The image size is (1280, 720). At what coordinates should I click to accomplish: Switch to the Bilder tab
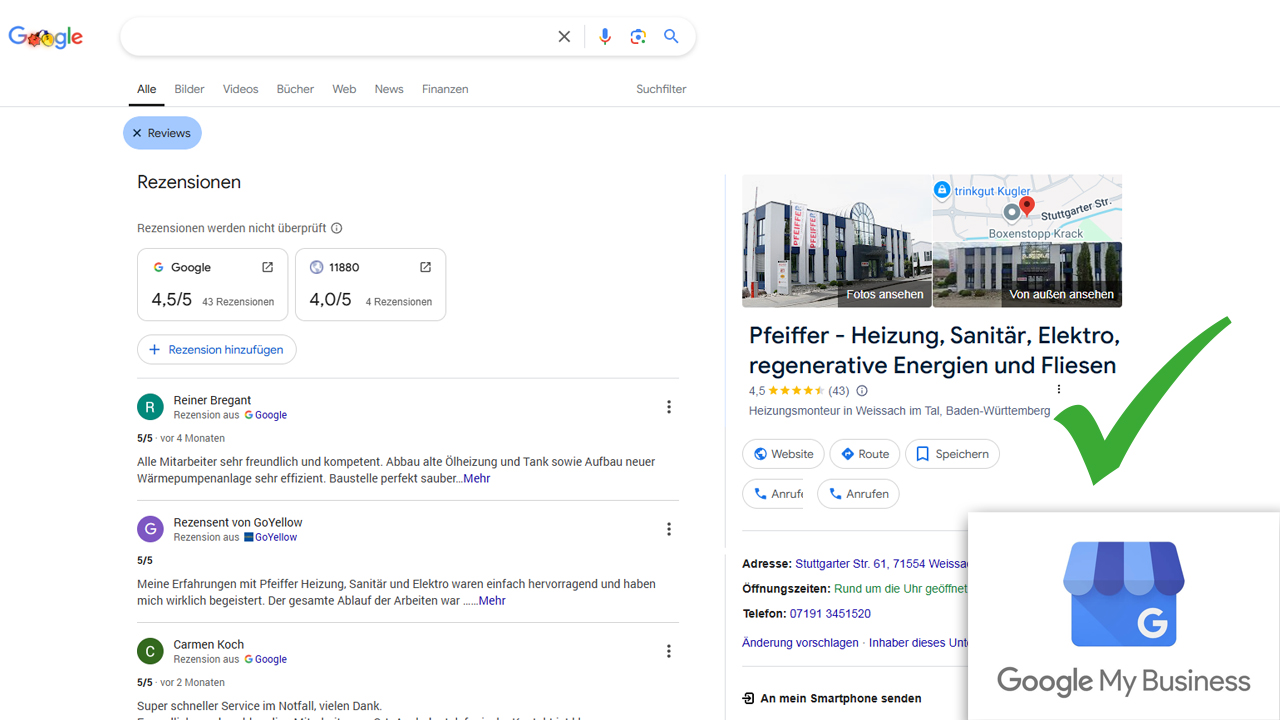pos(189,89)
